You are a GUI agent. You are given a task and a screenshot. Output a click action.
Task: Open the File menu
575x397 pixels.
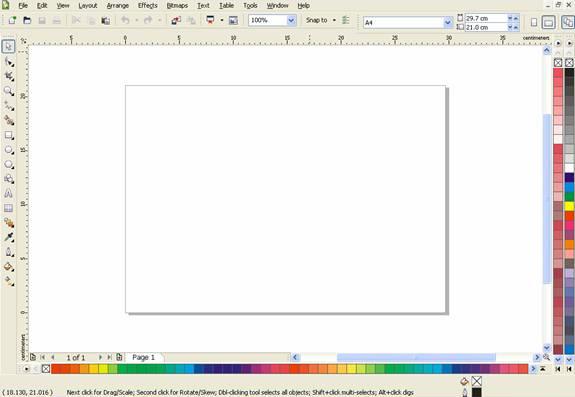coord(23,5)
